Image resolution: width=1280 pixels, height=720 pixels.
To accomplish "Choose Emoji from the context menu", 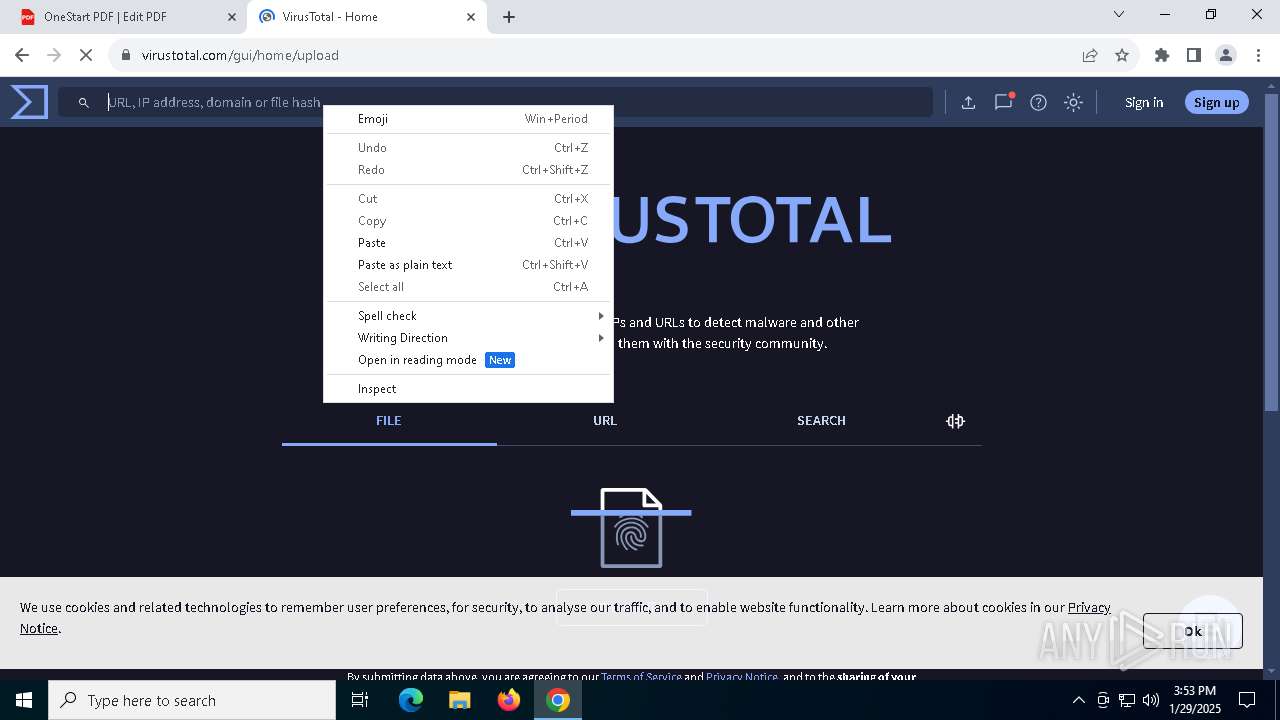I will pyautogui.click(x=468, y=119).
